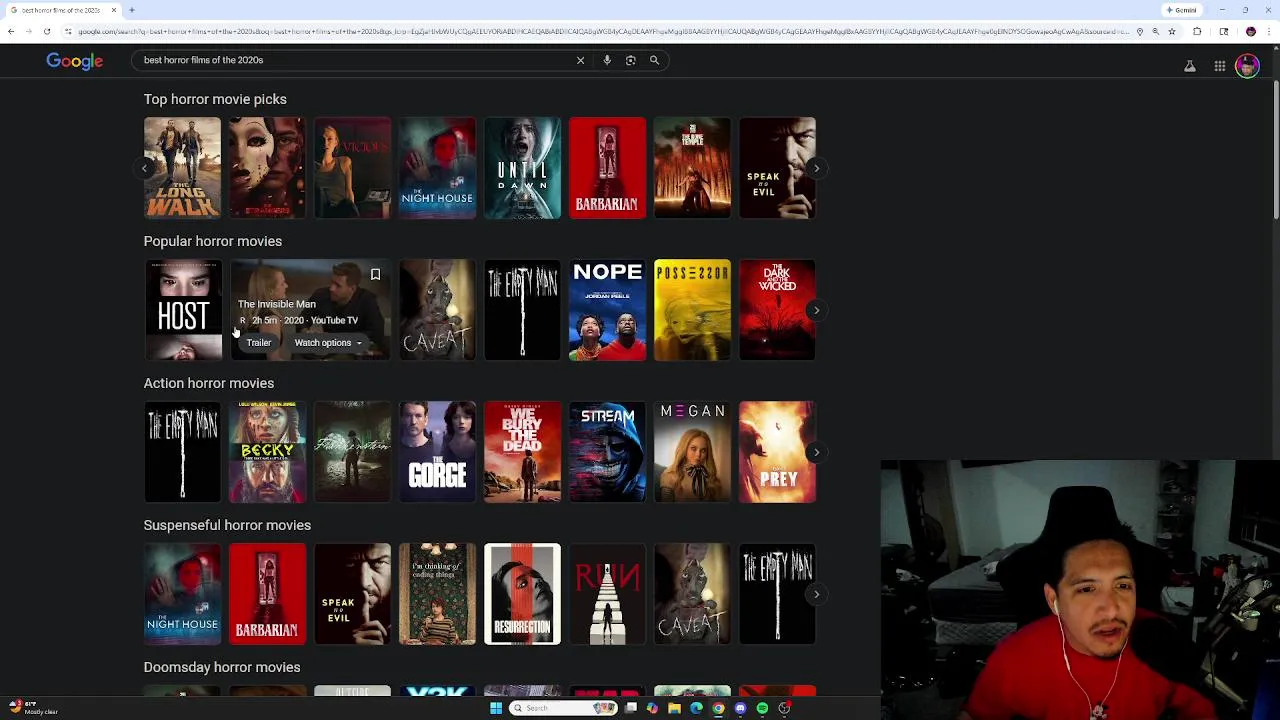Viewport: 1280px width, 720px height.
Task: Open the M3GAN movie poster
Action: coord(692,452)
